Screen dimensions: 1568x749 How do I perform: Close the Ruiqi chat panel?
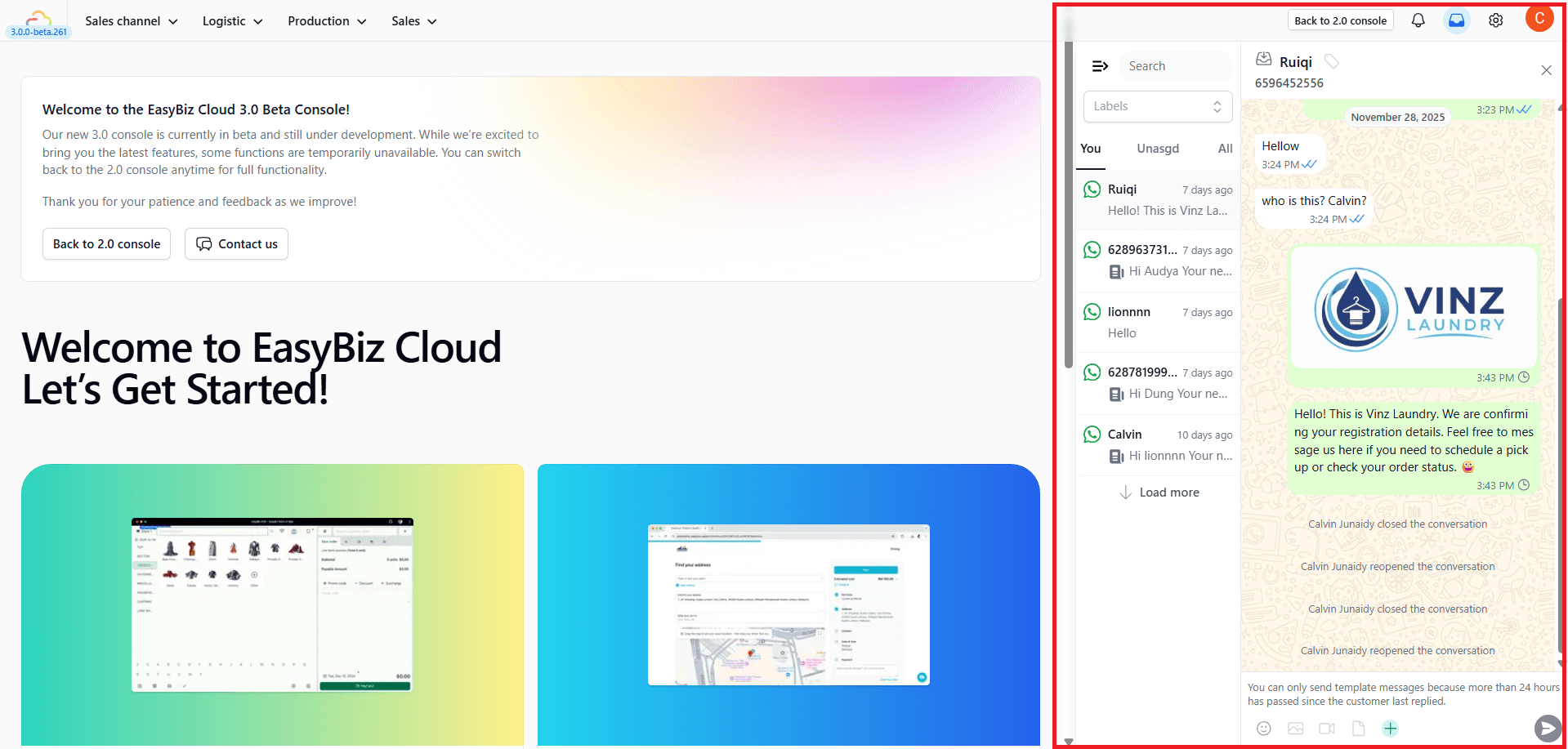[x=1546, y=70]
